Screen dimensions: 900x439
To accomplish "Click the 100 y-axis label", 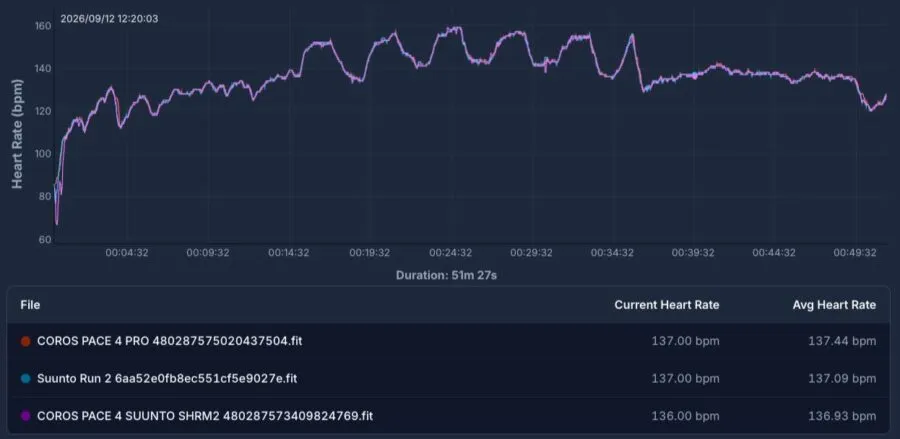I will tap(44, 154).
